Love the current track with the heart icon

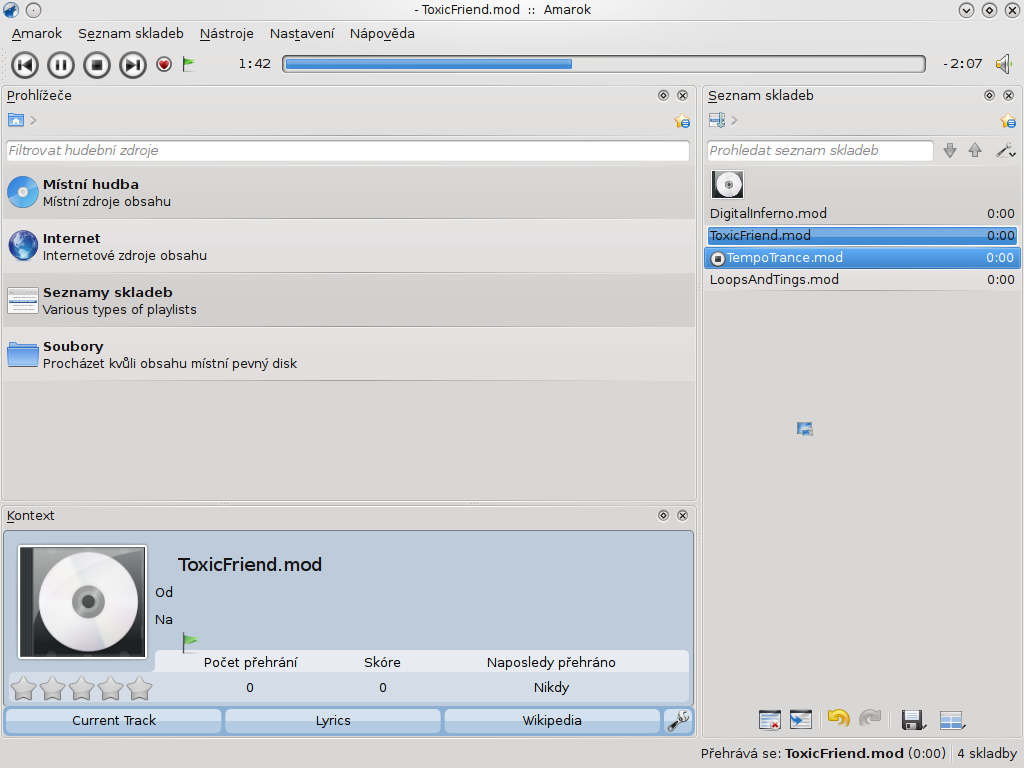click(x=164, y=64)
